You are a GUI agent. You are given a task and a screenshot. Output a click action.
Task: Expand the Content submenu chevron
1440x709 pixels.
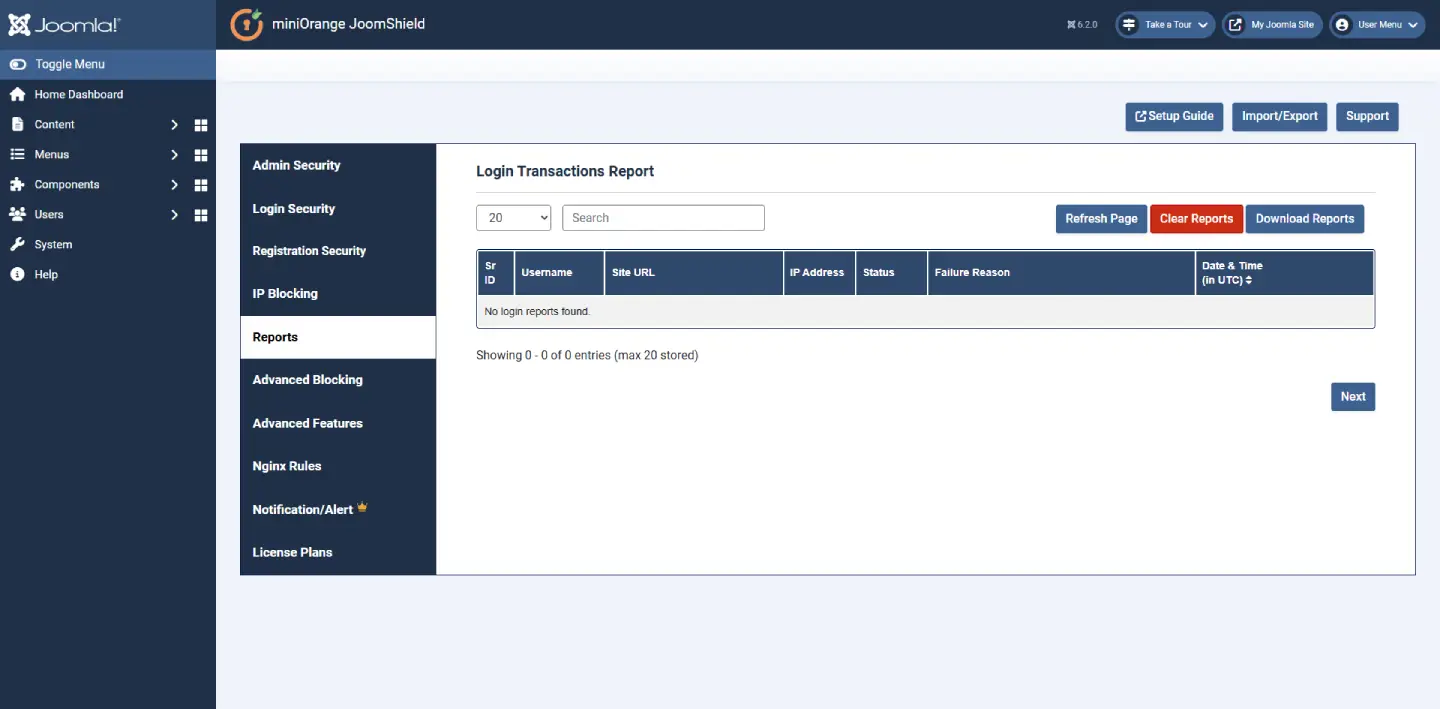(x=174, y=125)
